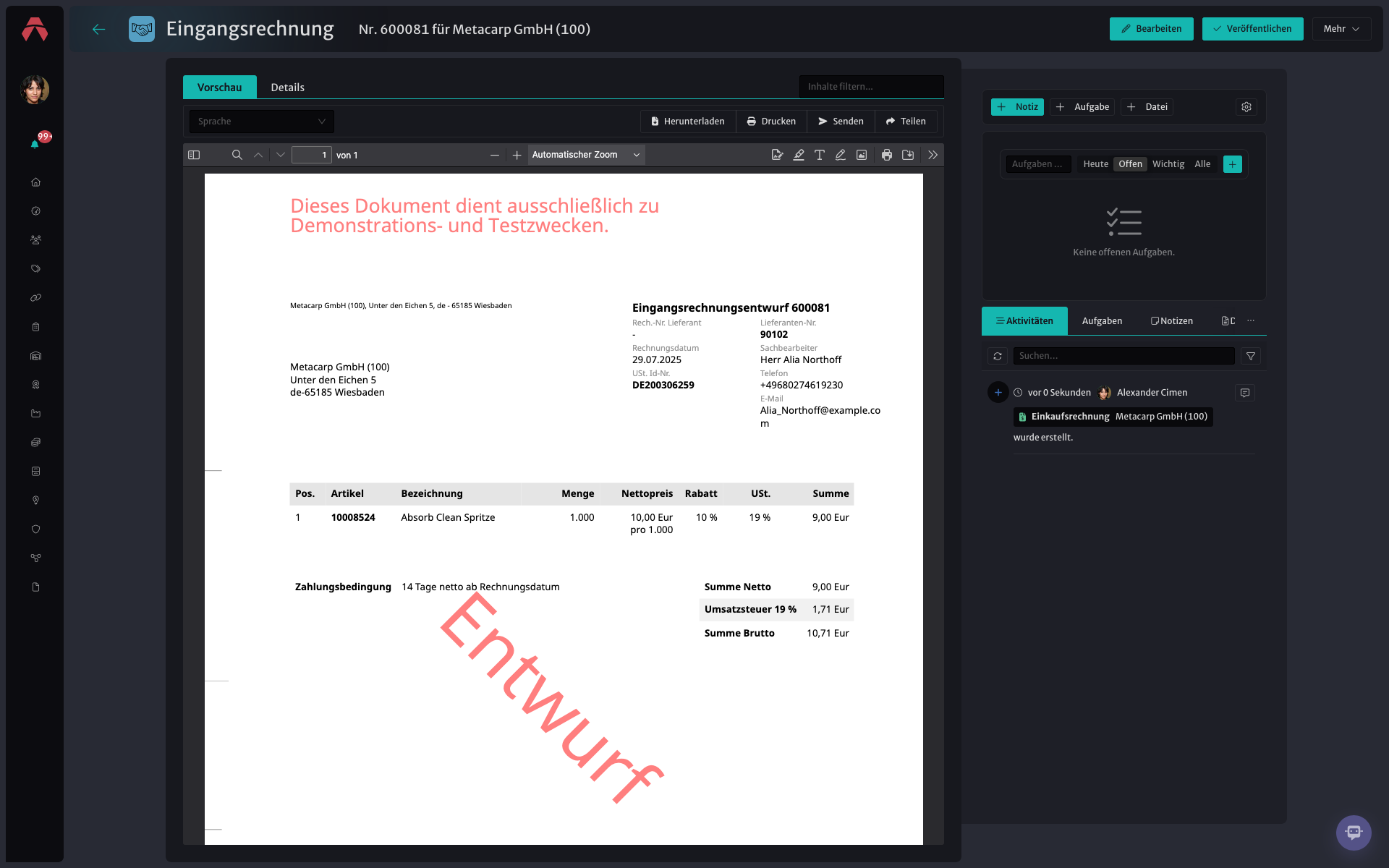The width and height of the screenshot is (1389, 868).
Task: Save the PDF via viewer download icon
Action: (x=908, y=155)
